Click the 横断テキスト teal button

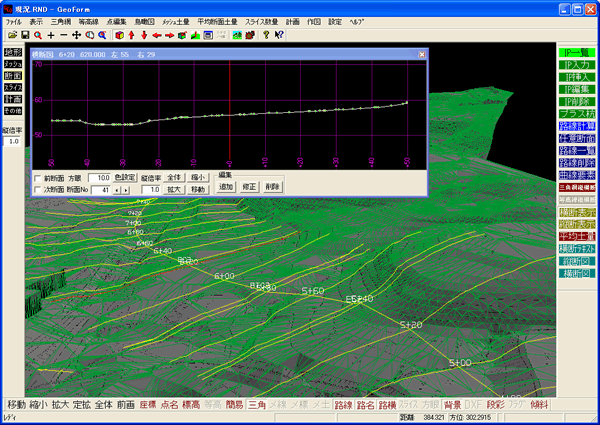coord(577,249)
